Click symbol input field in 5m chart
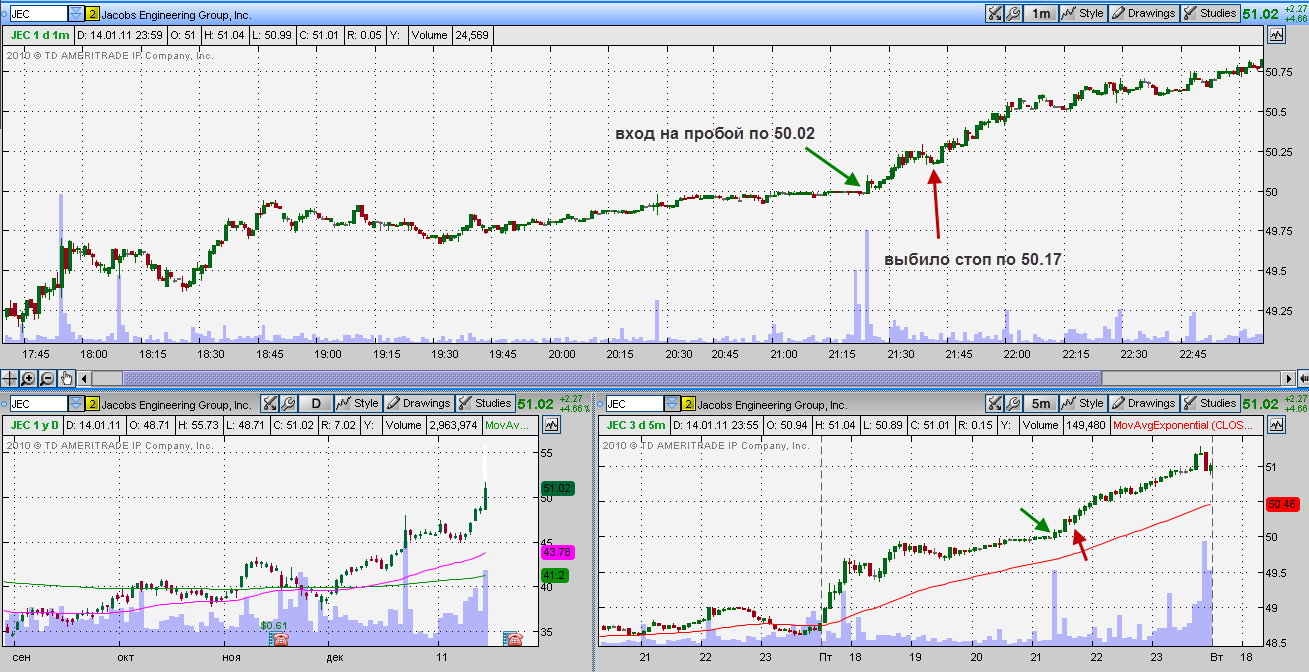 point(634,404)
